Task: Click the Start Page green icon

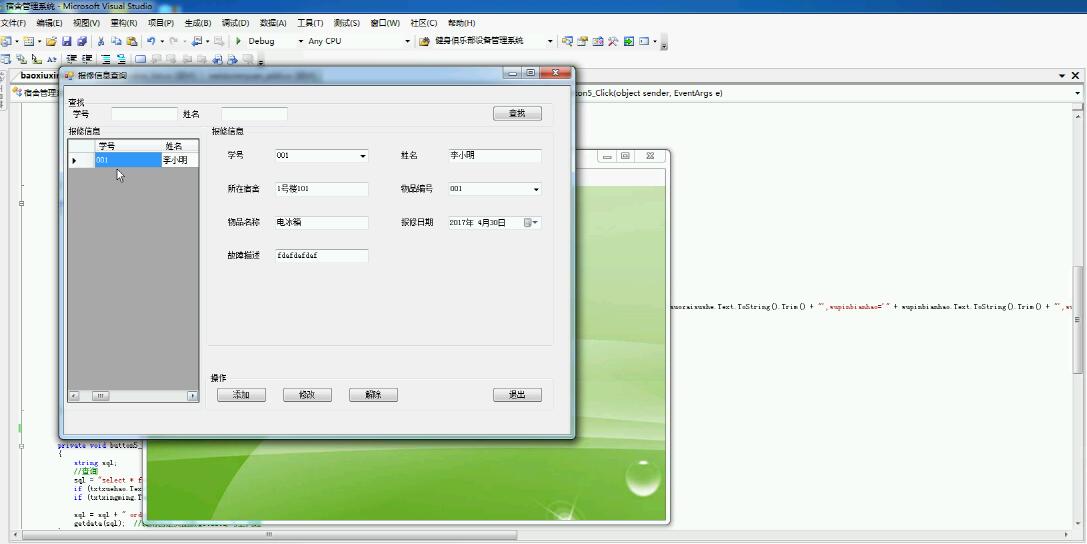Action: [629, 41]
